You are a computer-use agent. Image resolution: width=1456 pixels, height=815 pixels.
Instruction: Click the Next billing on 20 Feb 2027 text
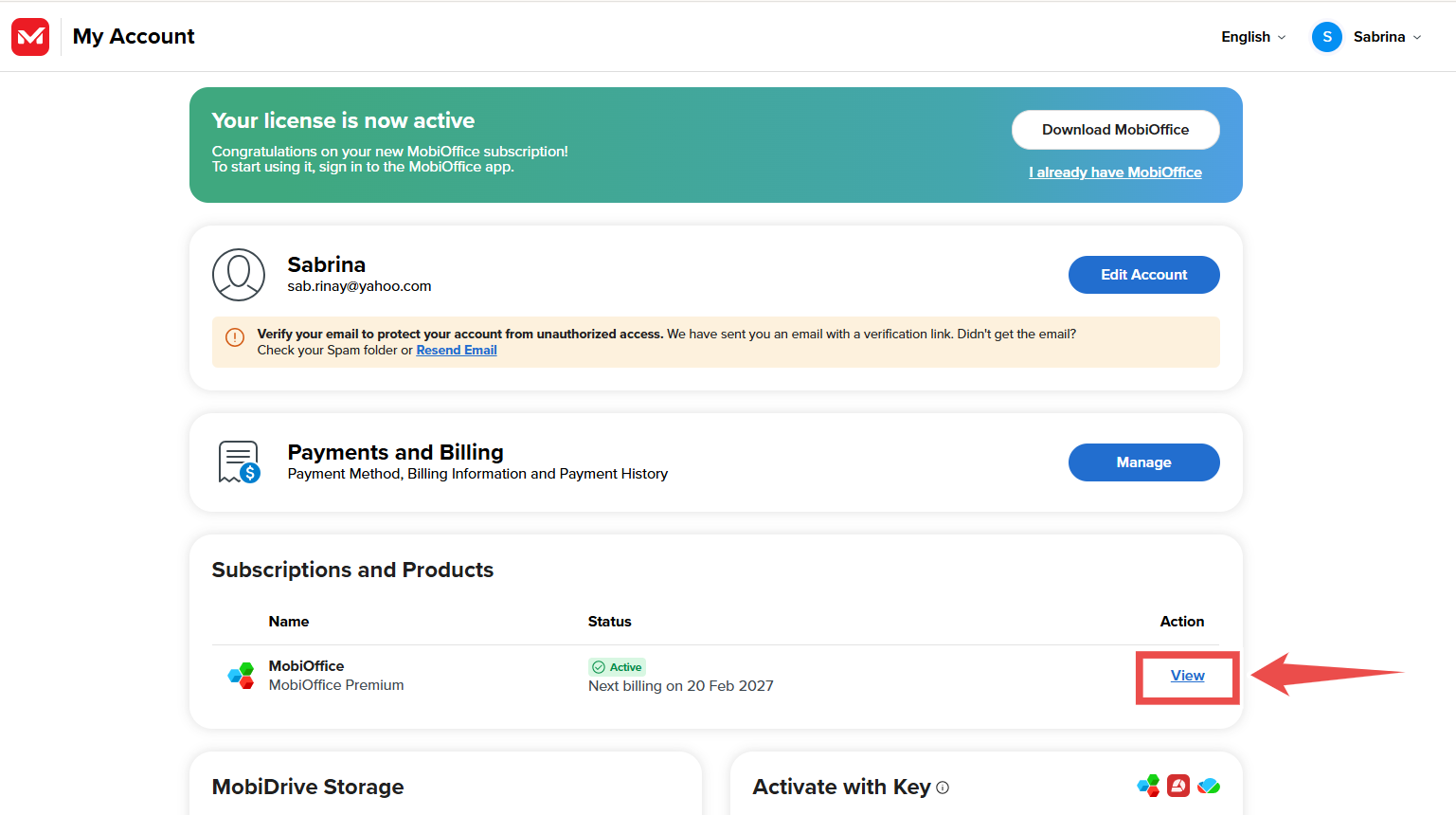tap(681, 686)
